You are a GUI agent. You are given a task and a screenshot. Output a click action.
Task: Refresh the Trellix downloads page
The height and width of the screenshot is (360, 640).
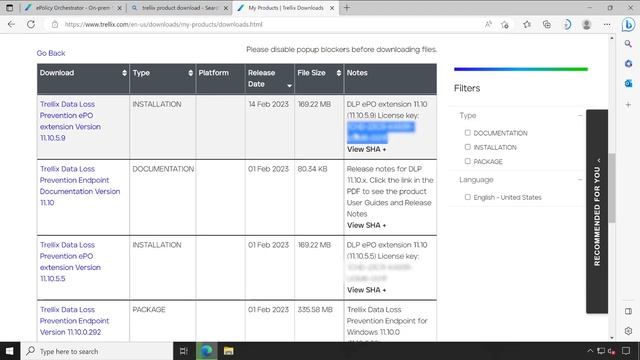(31, 24)
